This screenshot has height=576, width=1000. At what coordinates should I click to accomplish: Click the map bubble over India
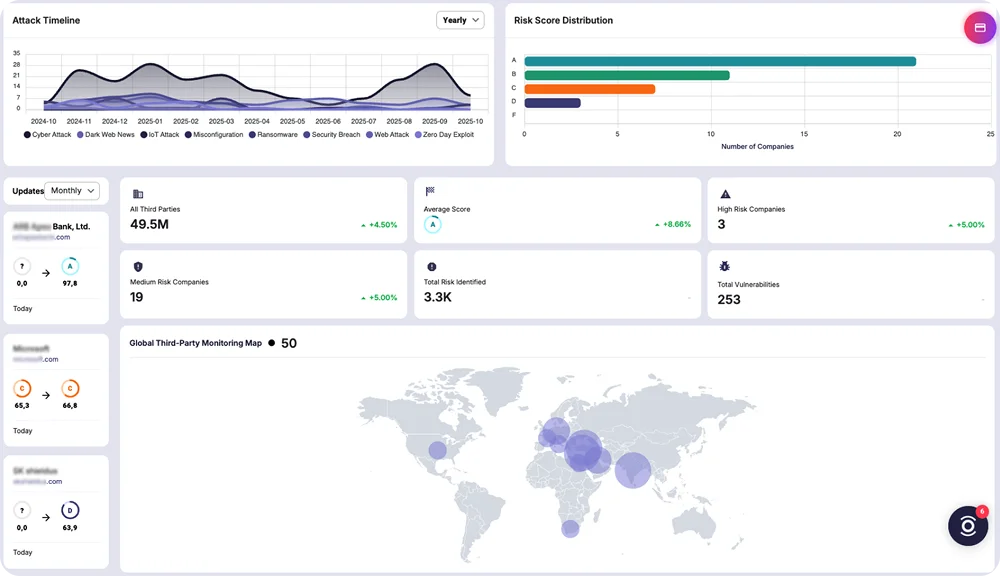point(633,470)
